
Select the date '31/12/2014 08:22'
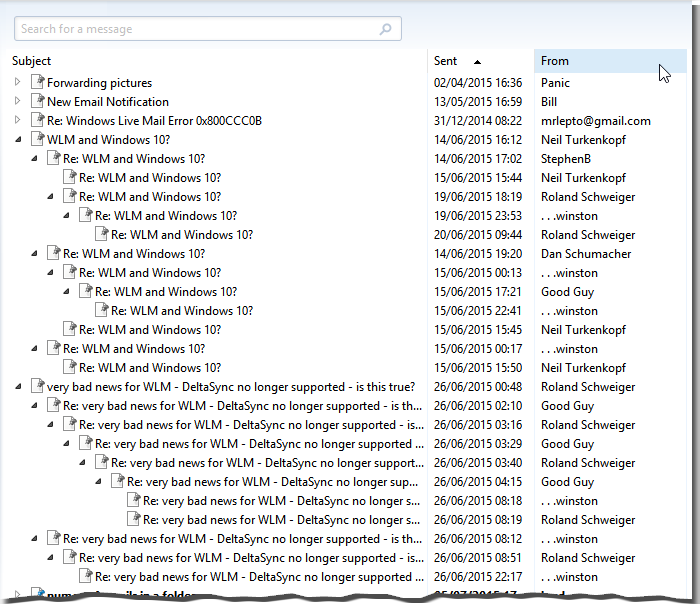click(478, 121)
